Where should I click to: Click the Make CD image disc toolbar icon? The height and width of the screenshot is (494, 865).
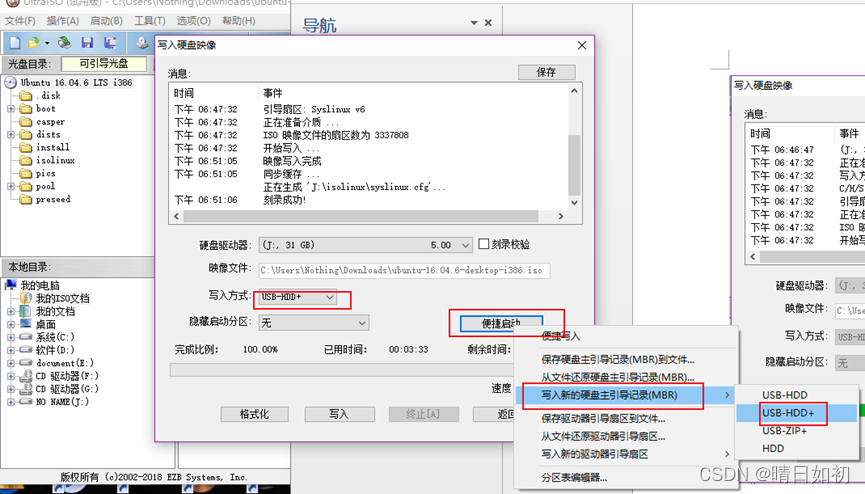[142, 43]
